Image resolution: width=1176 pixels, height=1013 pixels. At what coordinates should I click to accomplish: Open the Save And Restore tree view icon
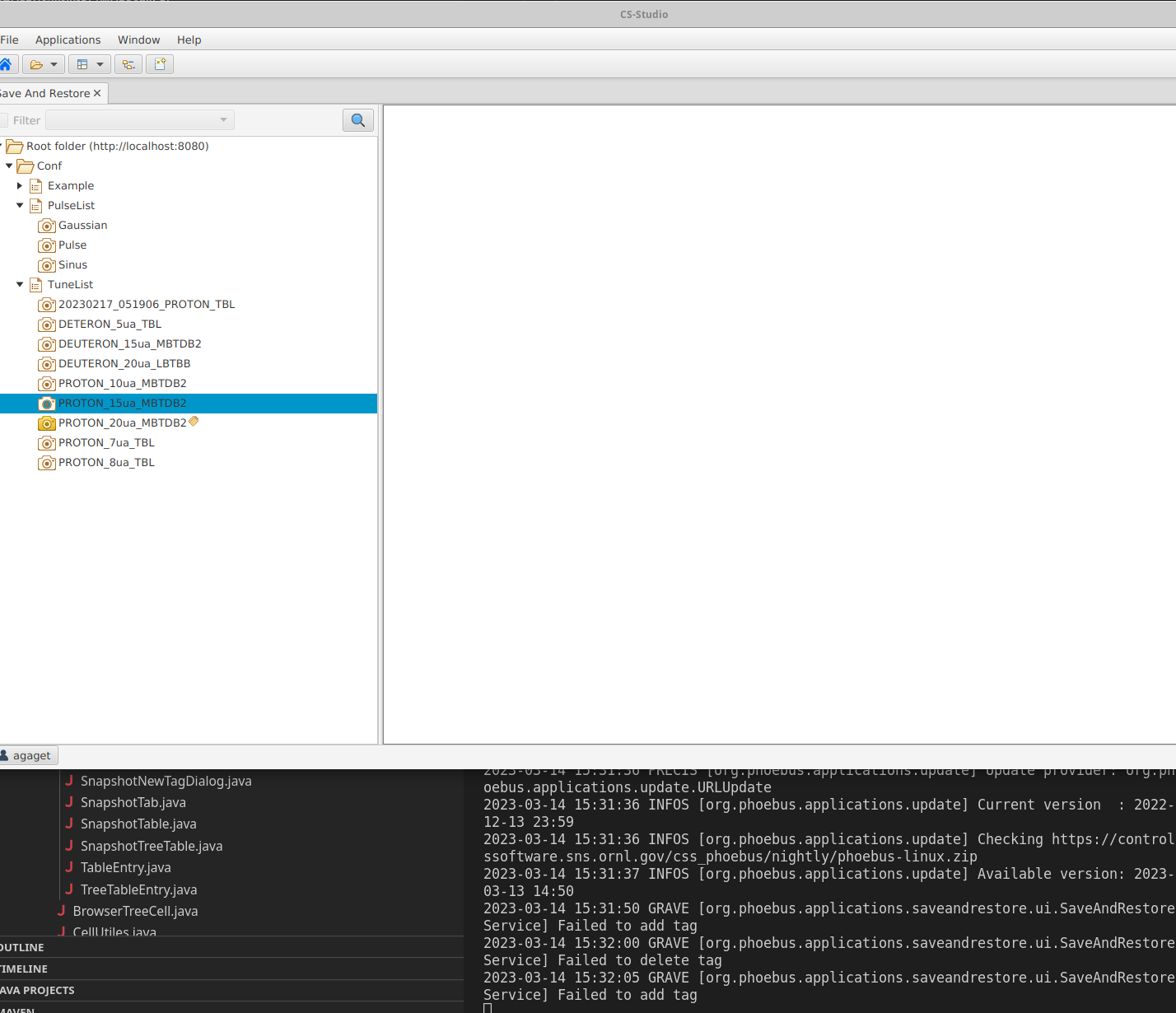128,63
